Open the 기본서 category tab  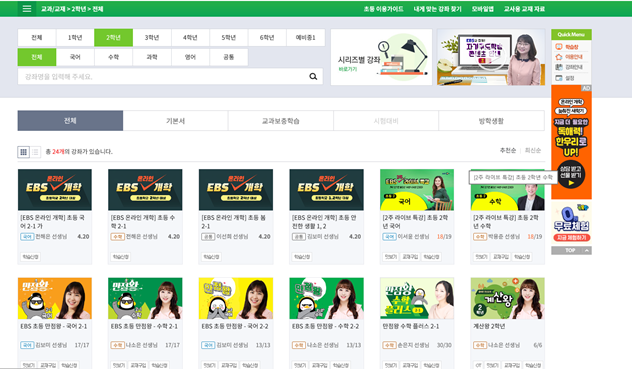175,121
